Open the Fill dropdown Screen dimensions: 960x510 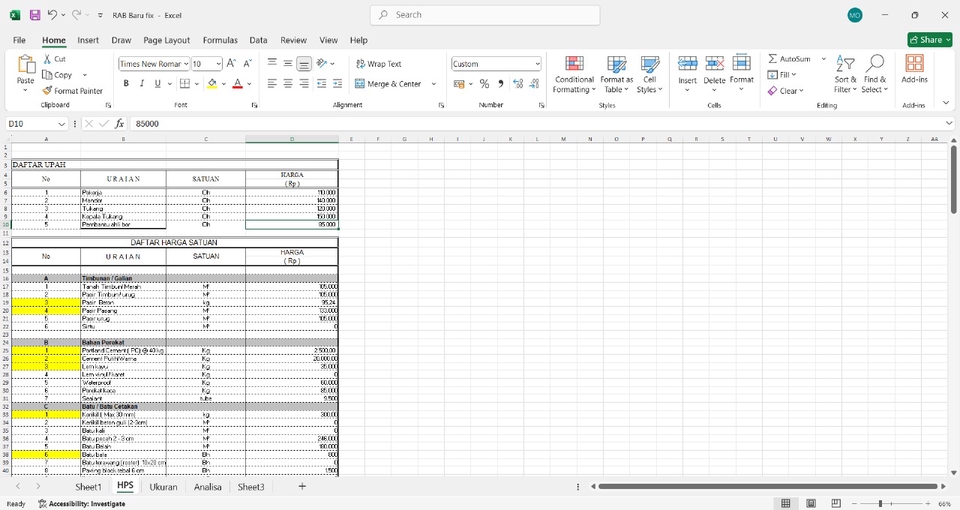782,75
